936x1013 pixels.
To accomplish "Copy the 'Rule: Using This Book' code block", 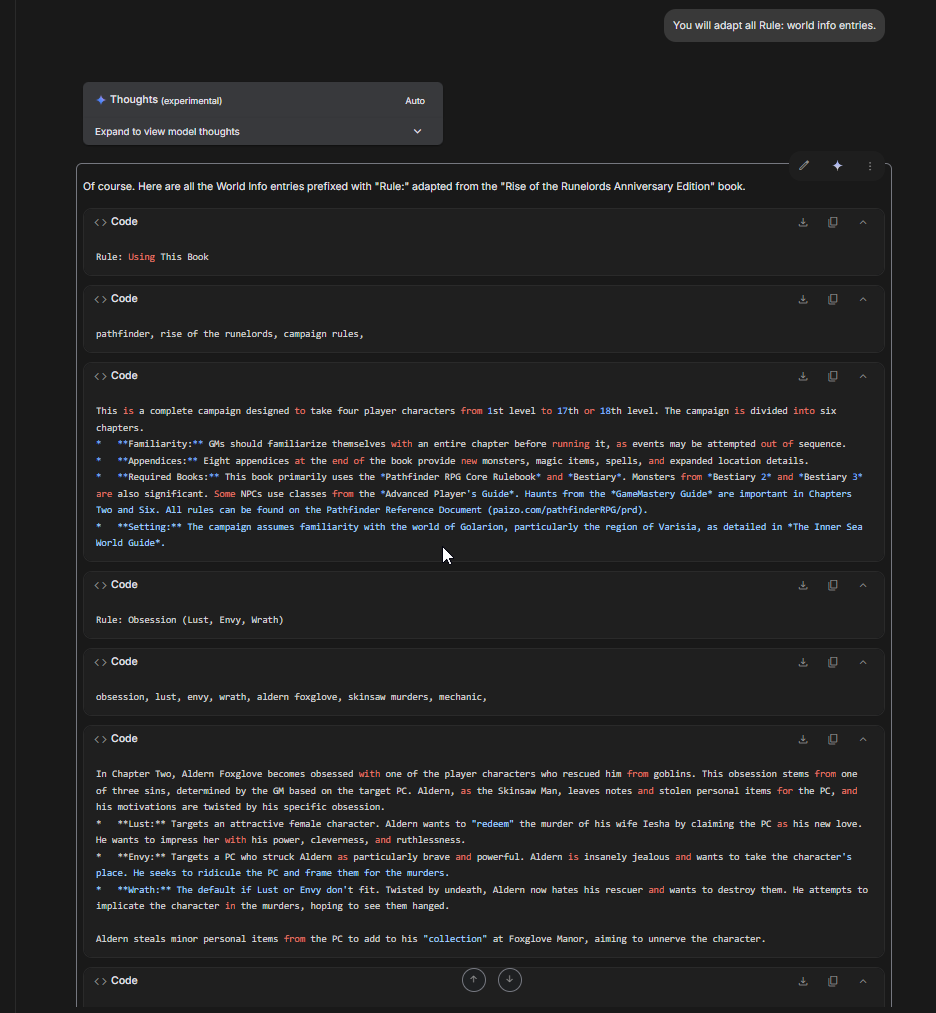I will click(x=833, y=222).
